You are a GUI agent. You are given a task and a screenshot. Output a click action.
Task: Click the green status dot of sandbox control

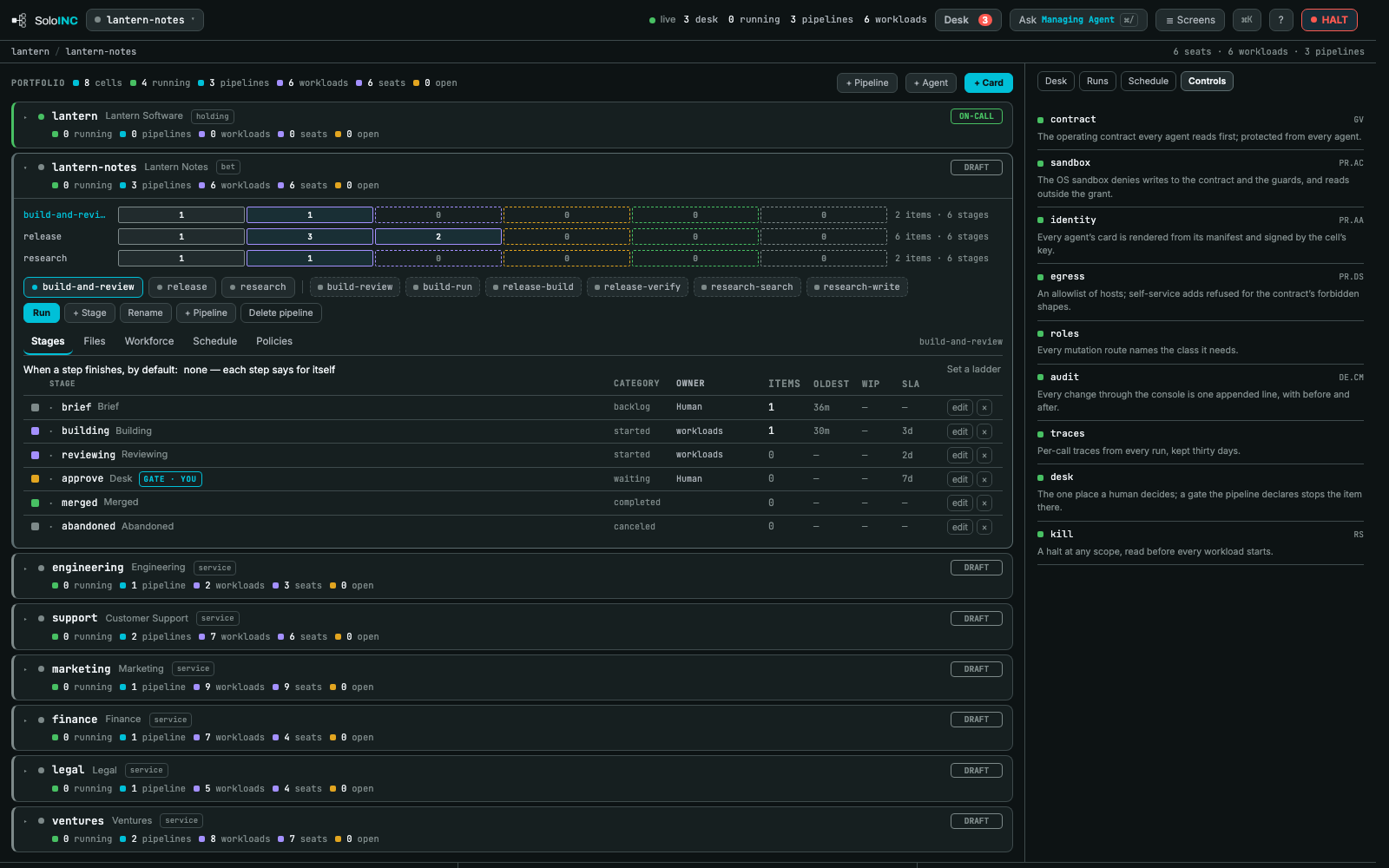1041,163
